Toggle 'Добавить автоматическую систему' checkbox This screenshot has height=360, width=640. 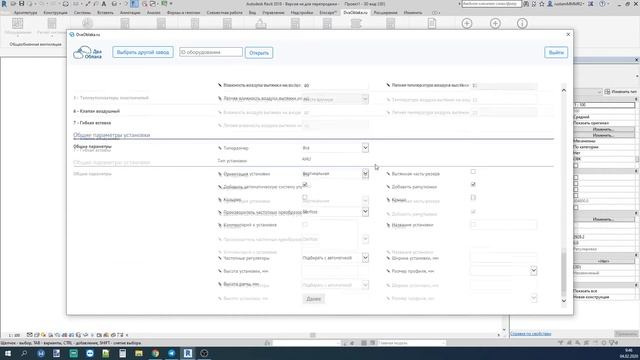coord(304,184)
